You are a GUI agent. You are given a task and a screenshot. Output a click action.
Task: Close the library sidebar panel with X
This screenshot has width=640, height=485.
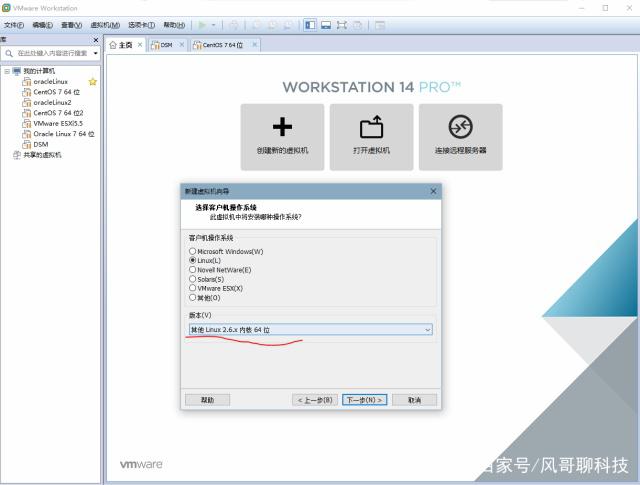click(96, 40)
